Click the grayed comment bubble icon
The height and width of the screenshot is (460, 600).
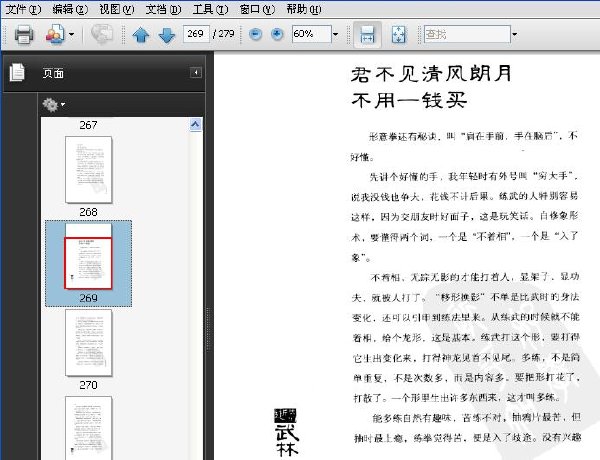pyautogui.click(x=102, y=34)
